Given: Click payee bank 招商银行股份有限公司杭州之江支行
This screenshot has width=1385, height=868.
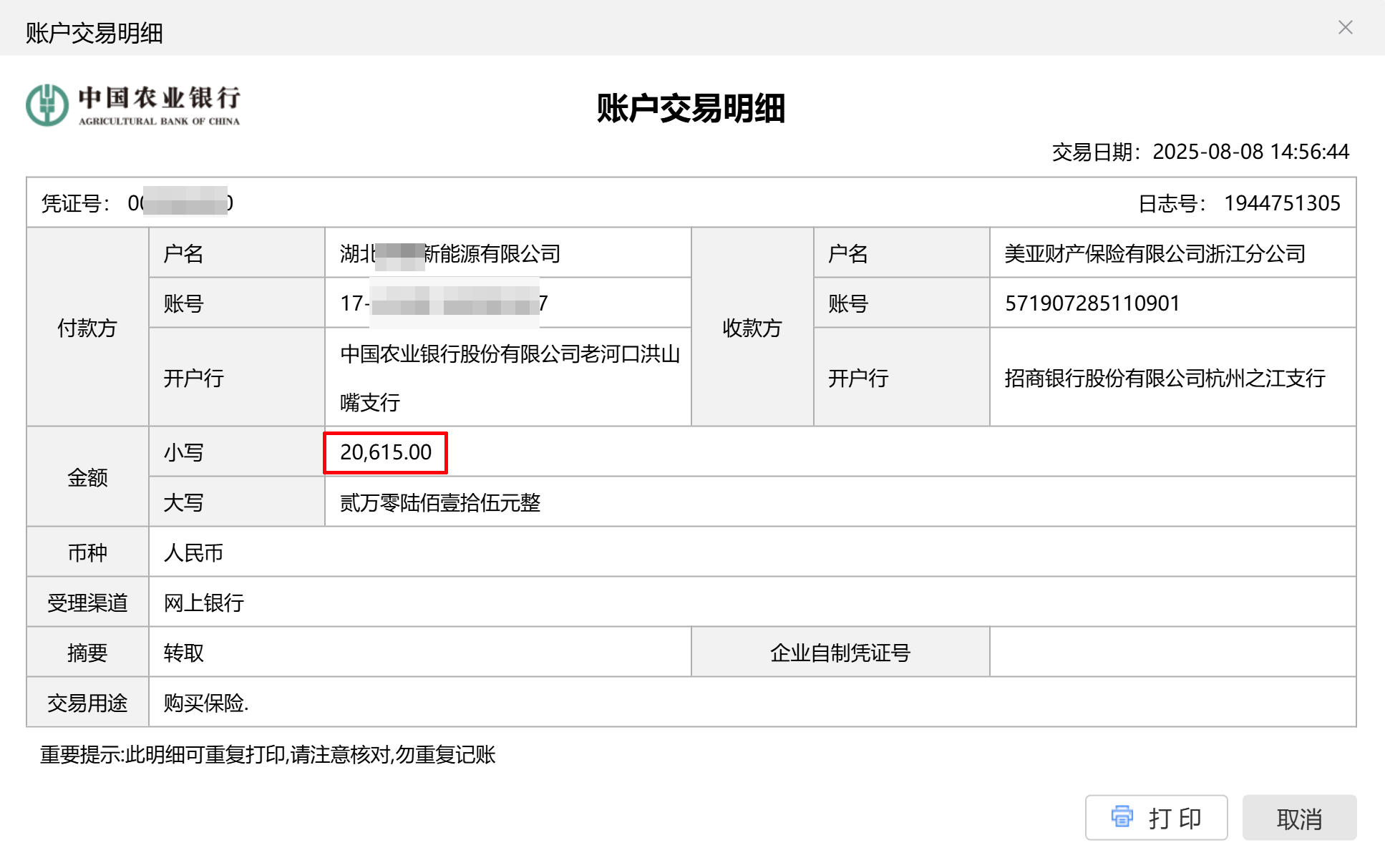Looking at the screenshot, I should pyautogui.click(x=1165, y=378).
